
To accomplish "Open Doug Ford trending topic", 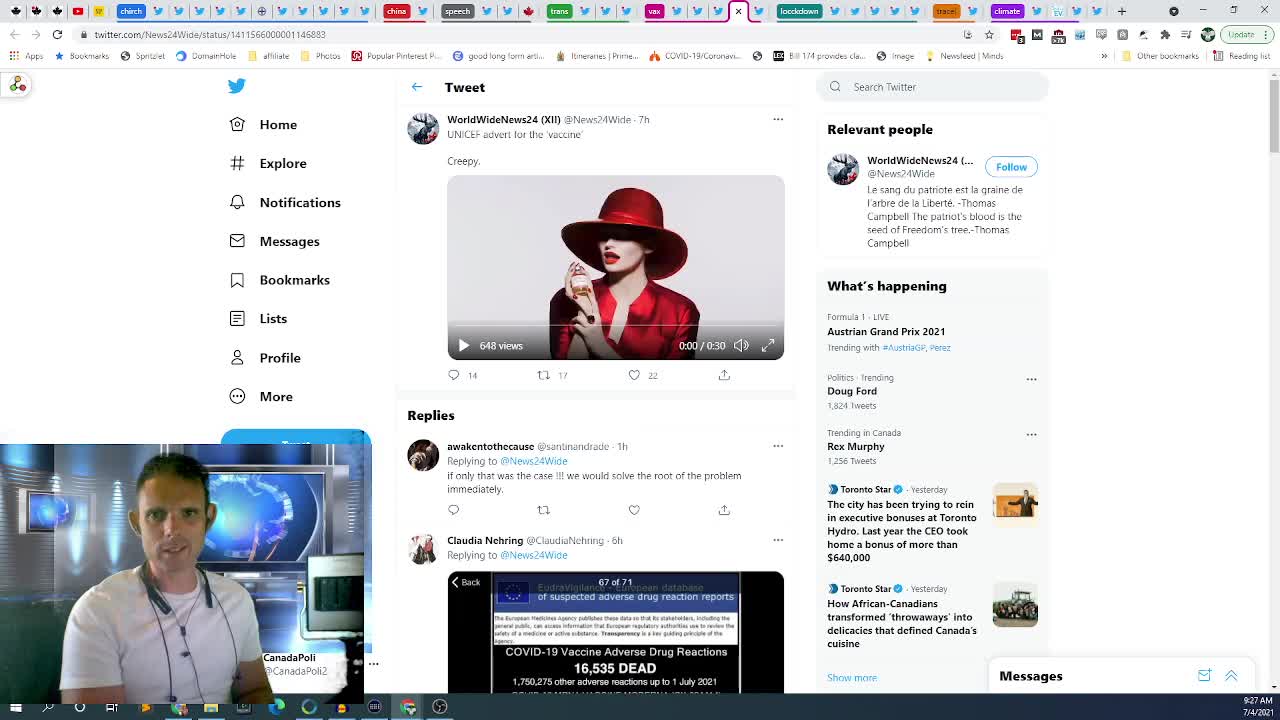I will point(852,391).
